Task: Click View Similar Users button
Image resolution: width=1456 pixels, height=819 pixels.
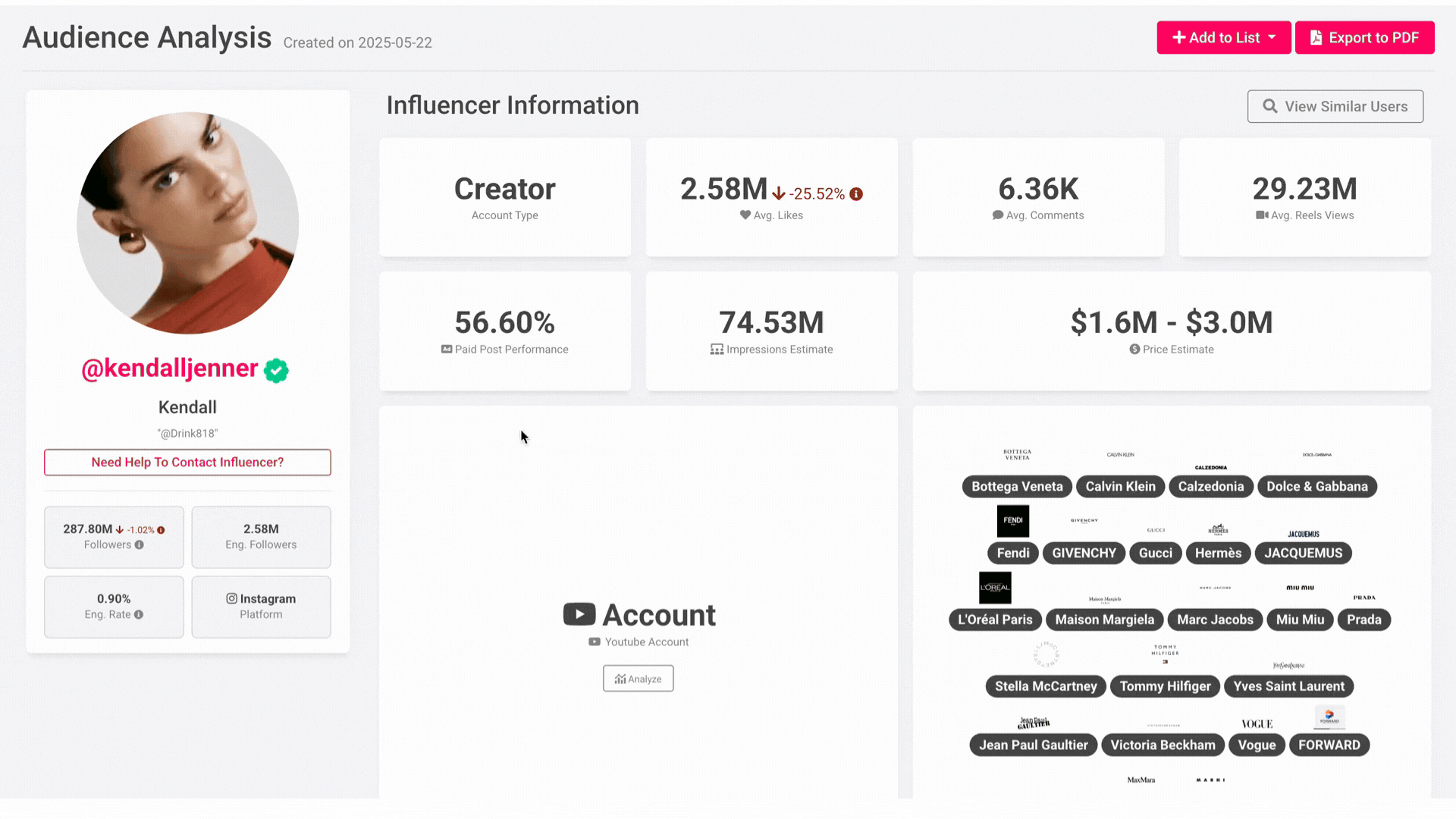Action: [1335, 107]
